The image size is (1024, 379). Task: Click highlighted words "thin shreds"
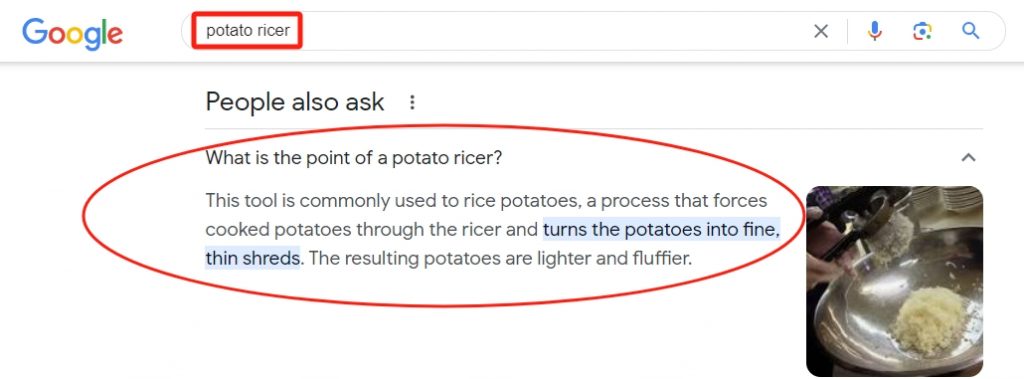tap(253, 258)
